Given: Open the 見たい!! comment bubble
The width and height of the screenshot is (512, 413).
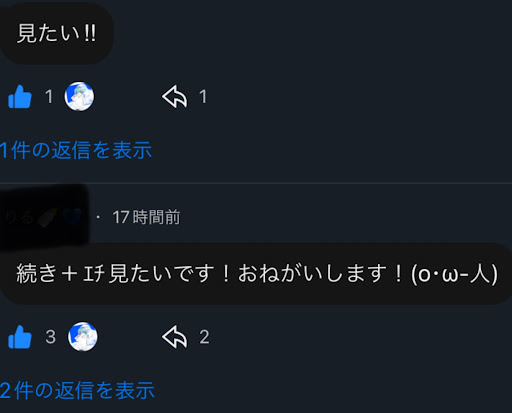Looking at the screenshot, I should click(x=56, y=33).
